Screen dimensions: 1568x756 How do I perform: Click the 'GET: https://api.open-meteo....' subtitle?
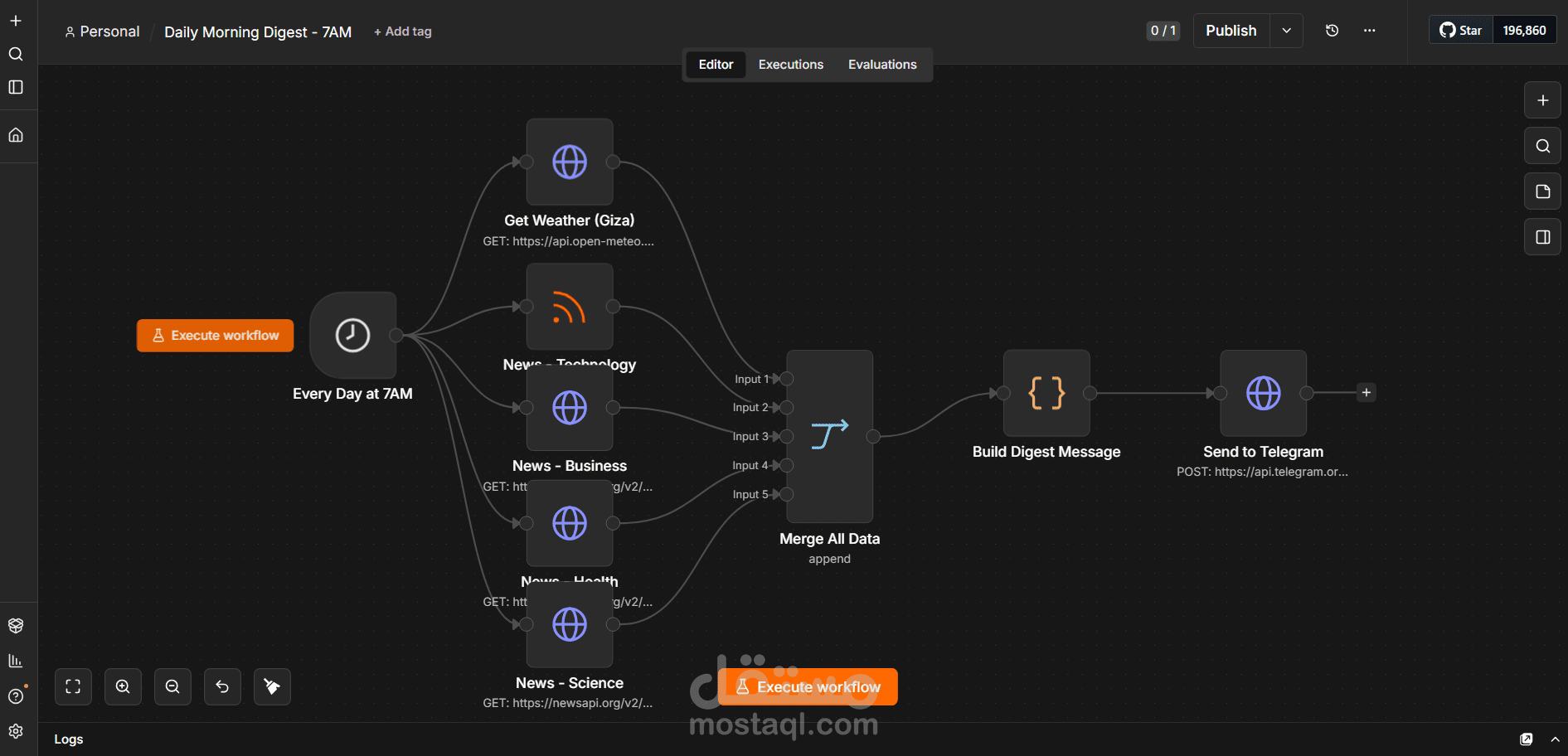point(569,241)
